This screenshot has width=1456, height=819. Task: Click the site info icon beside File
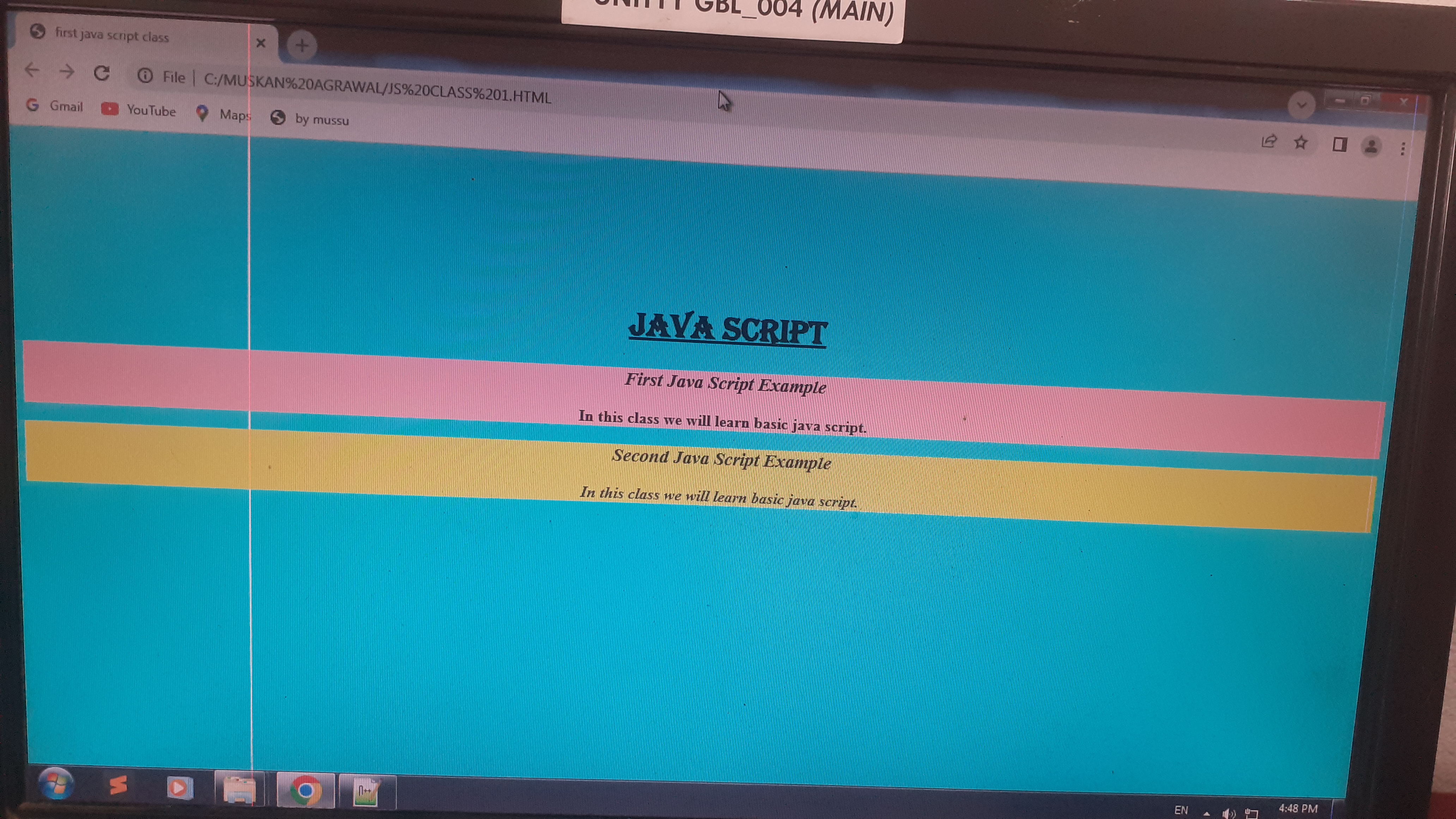(x=145, y=75)
